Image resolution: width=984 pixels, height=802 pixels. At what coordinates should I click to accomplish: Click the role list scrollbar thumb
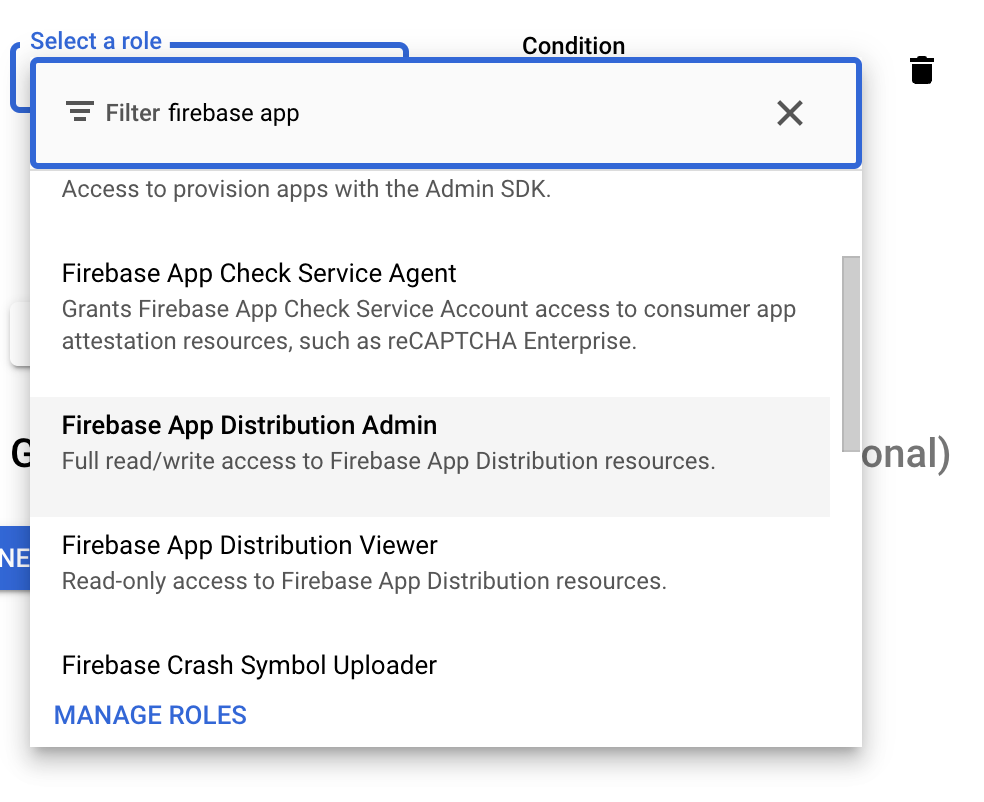851,350
